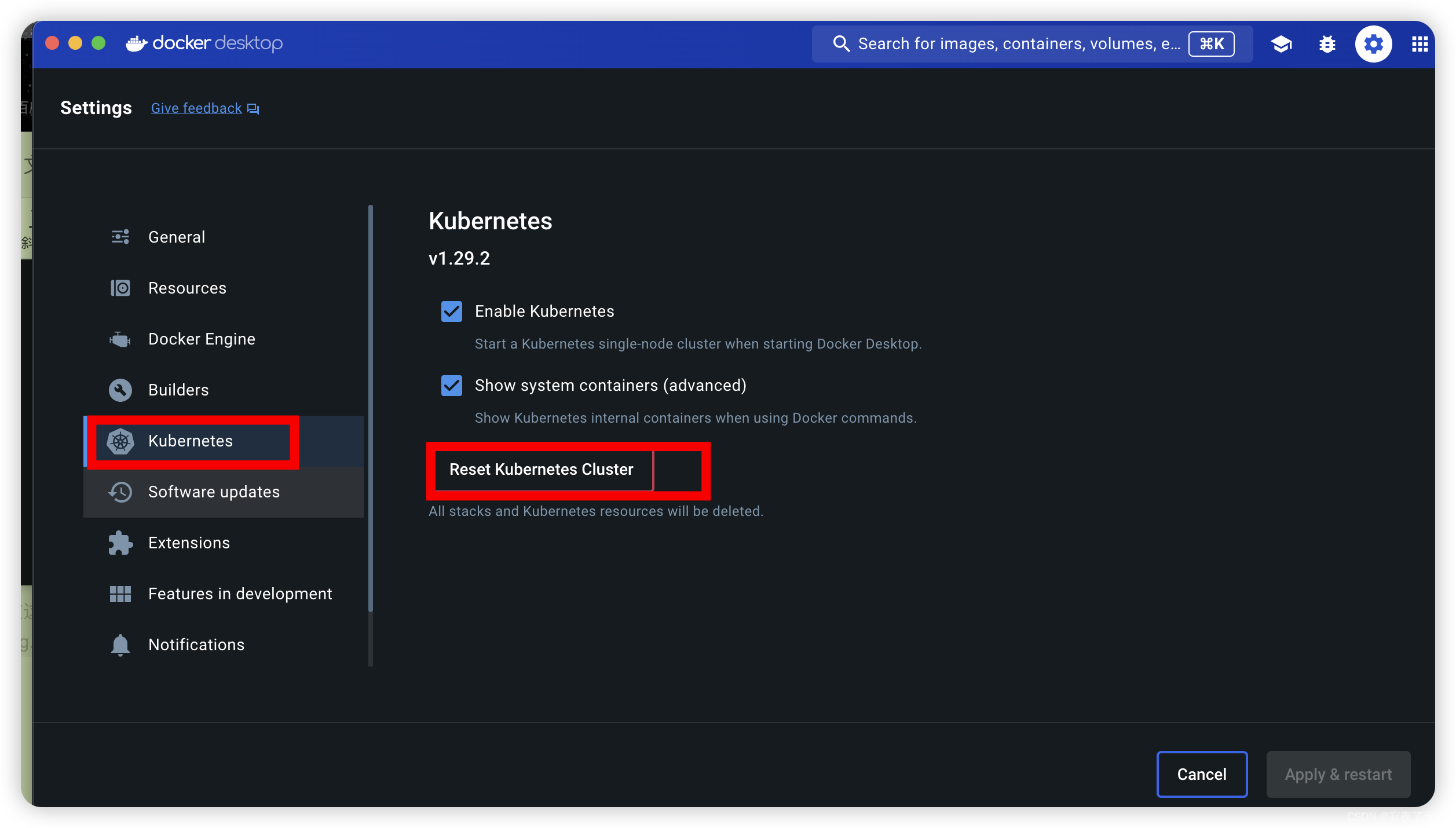Click the General sliders icon
The image size is (1456, 828).
point(120,237)
